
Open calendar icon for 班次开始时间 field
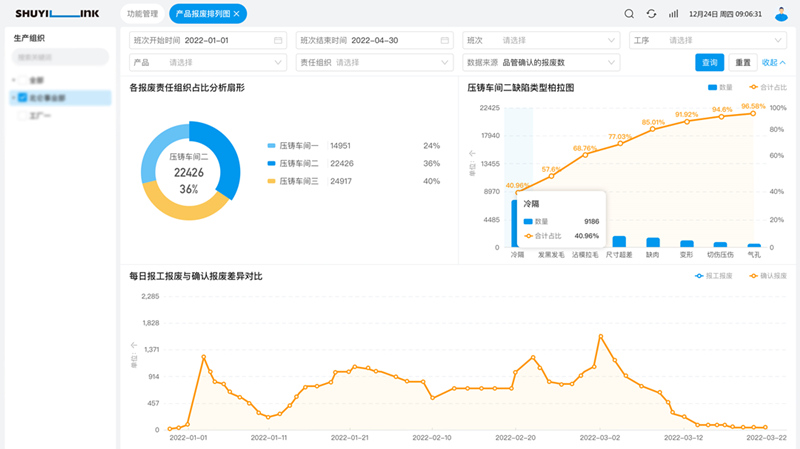278,40
